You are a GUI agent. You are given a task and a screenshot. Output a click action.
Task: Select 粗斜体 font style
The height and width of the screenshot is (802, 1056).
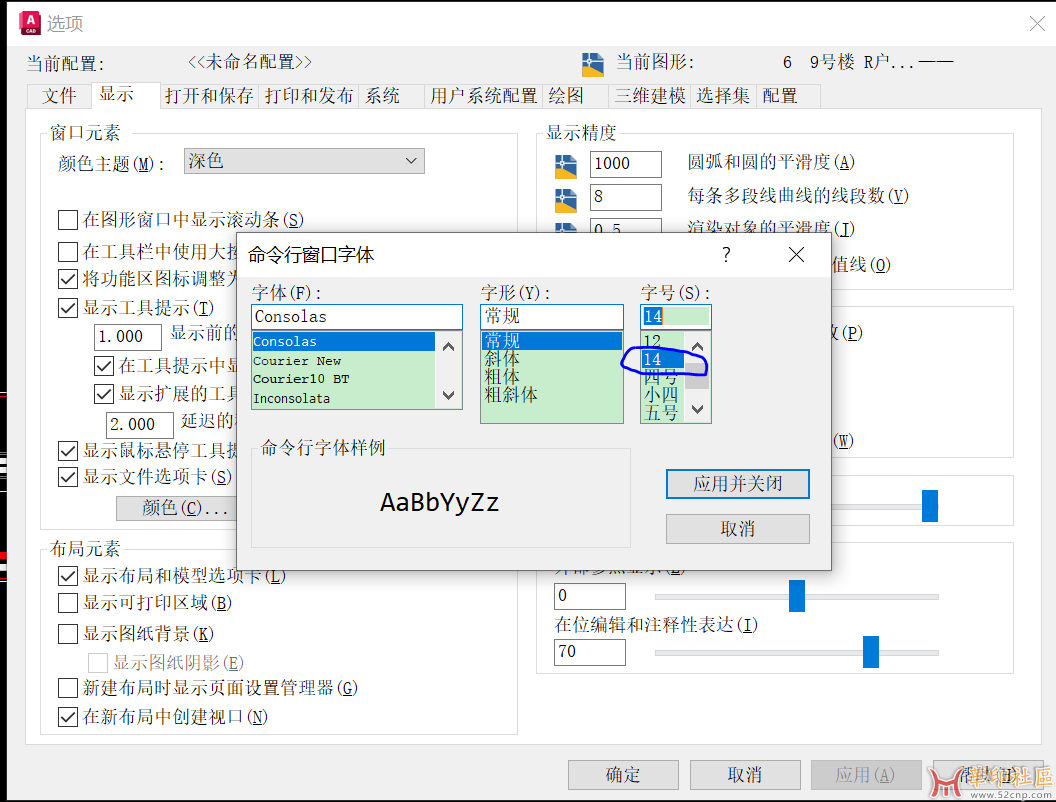coord(552,395)
